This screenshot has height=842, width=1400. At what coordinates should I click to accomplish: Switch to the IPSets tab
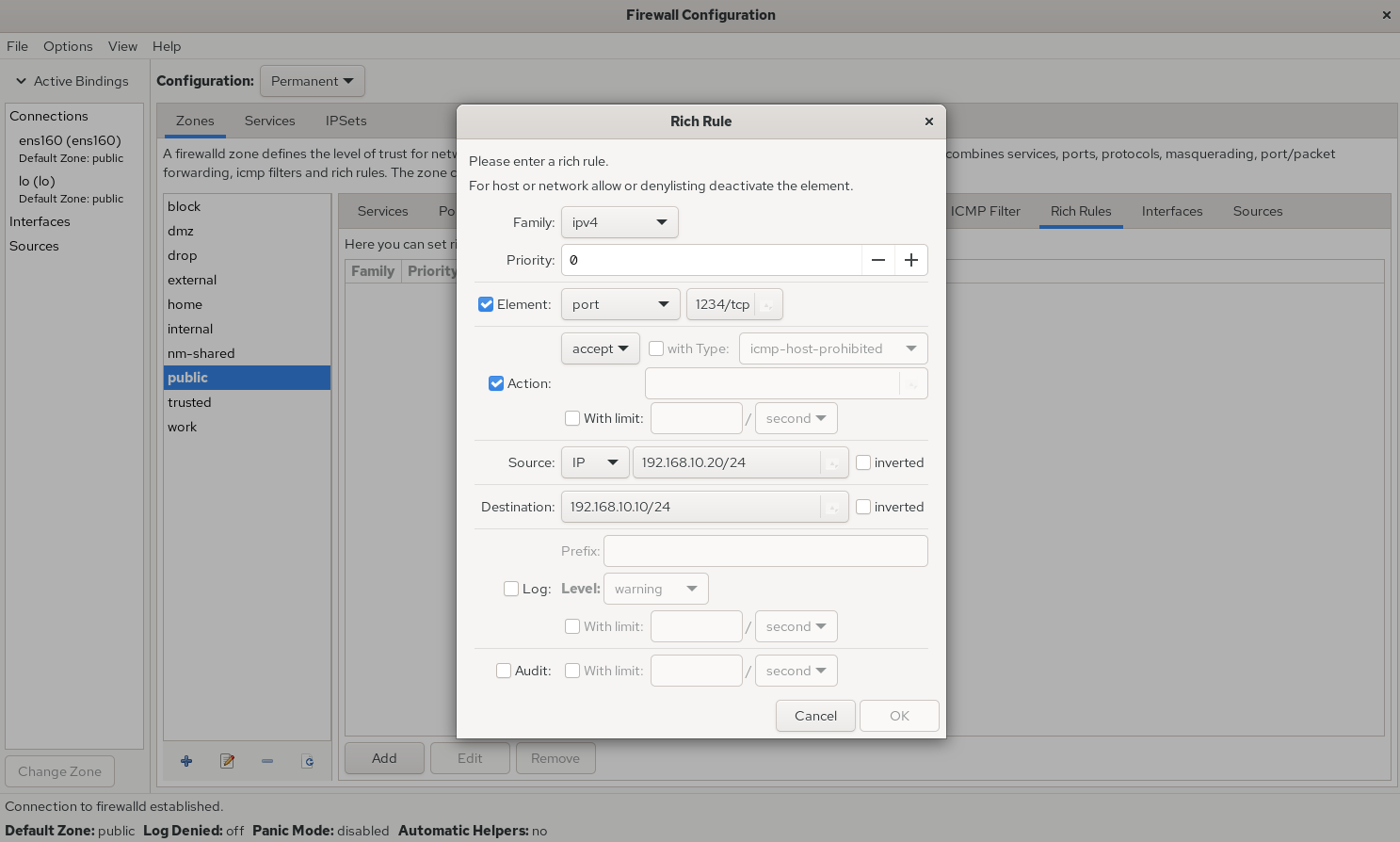(346, 121)
